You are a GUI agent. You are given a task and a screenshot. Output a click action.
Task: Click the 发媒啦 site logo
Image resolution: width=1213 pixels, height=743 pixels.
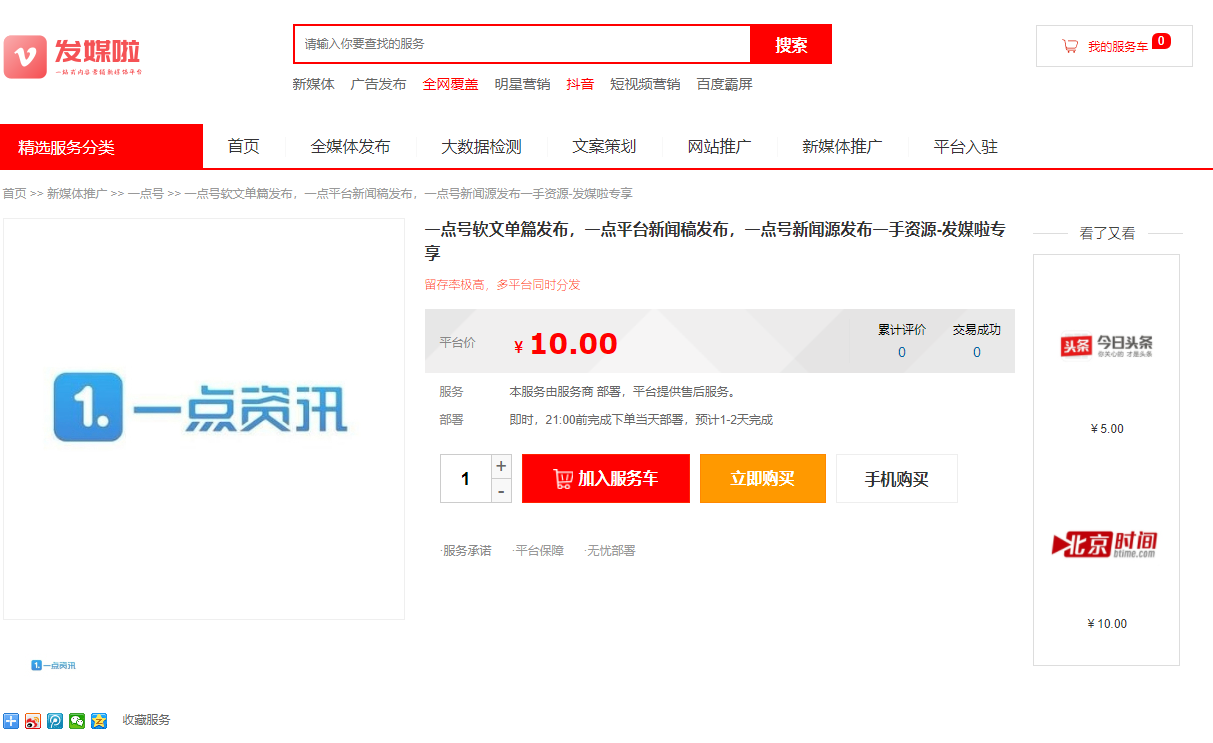point(73,56)
